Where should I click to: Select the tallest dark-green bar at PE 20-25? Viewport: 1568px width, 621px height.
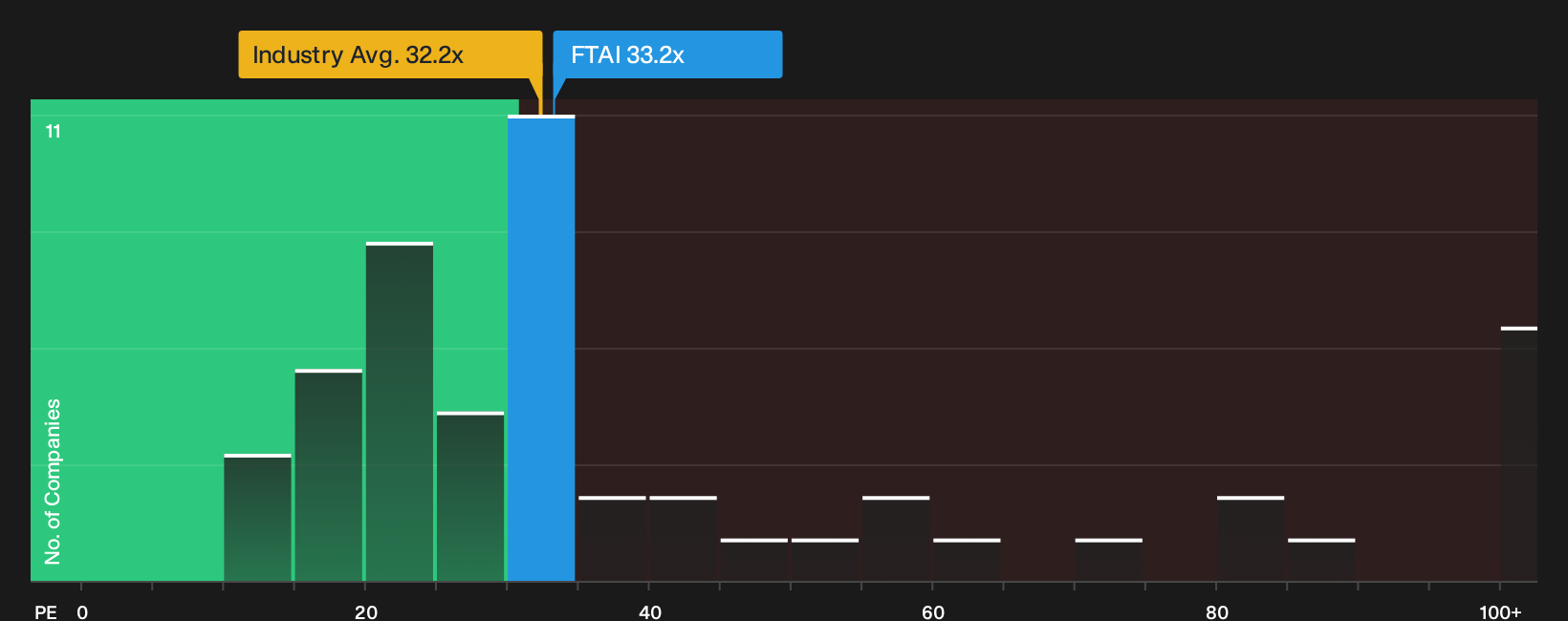coord(400,412)
